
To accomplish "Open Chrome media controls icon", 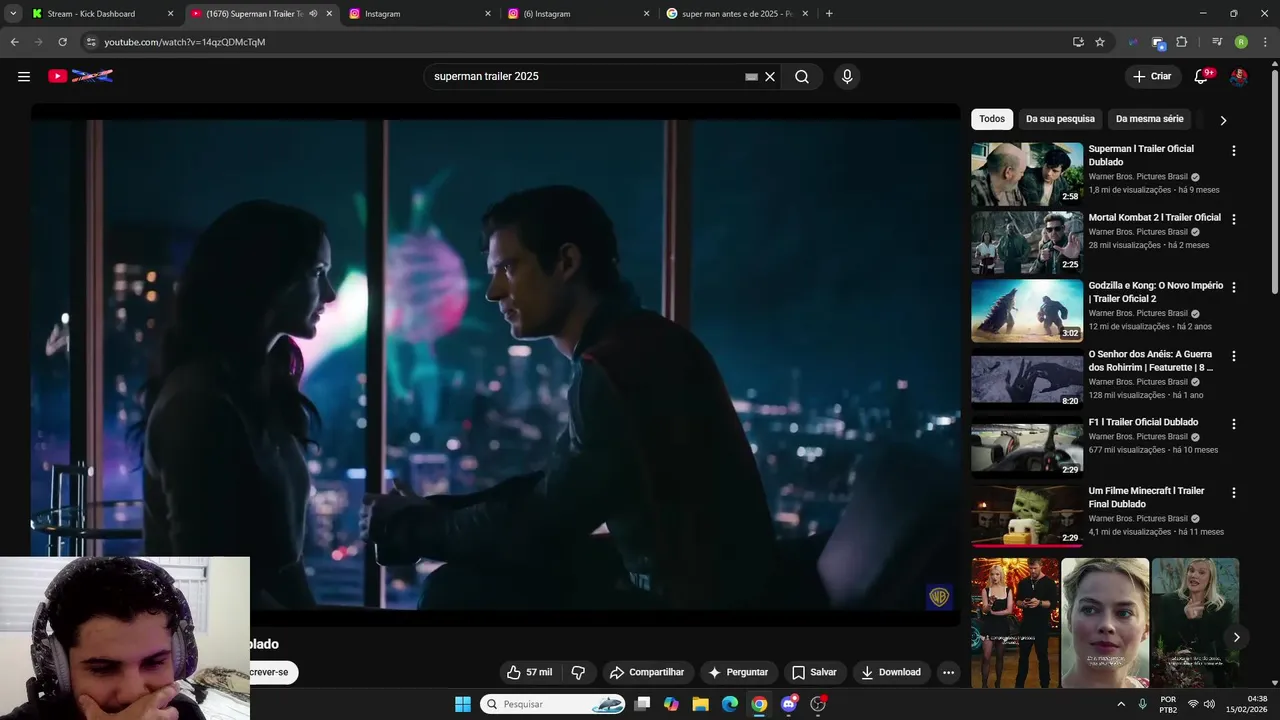I will click(x=1217, y=42).
